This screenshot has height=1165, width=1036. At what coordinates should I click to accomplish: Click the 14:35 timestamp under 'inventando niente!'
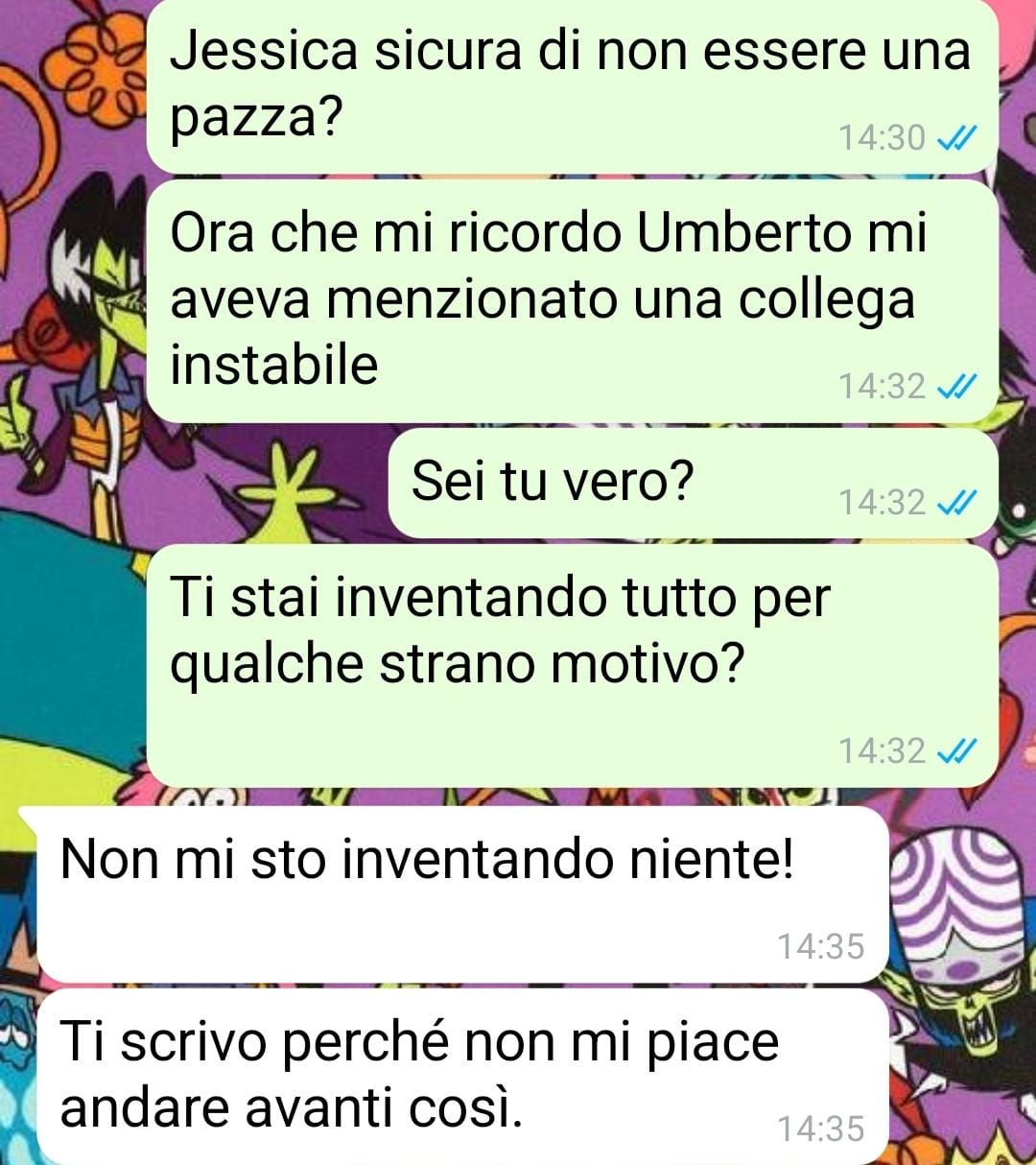(x=821, y=947)
